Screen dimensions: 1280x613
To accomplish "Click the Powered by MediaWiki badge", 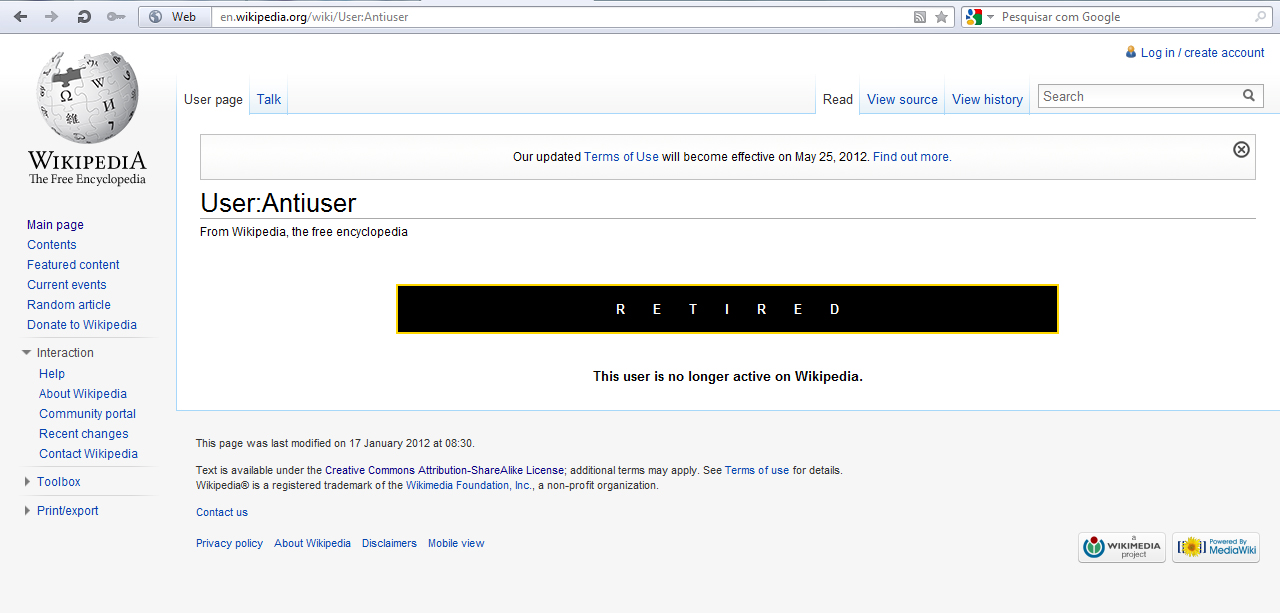I will 1215,547.
